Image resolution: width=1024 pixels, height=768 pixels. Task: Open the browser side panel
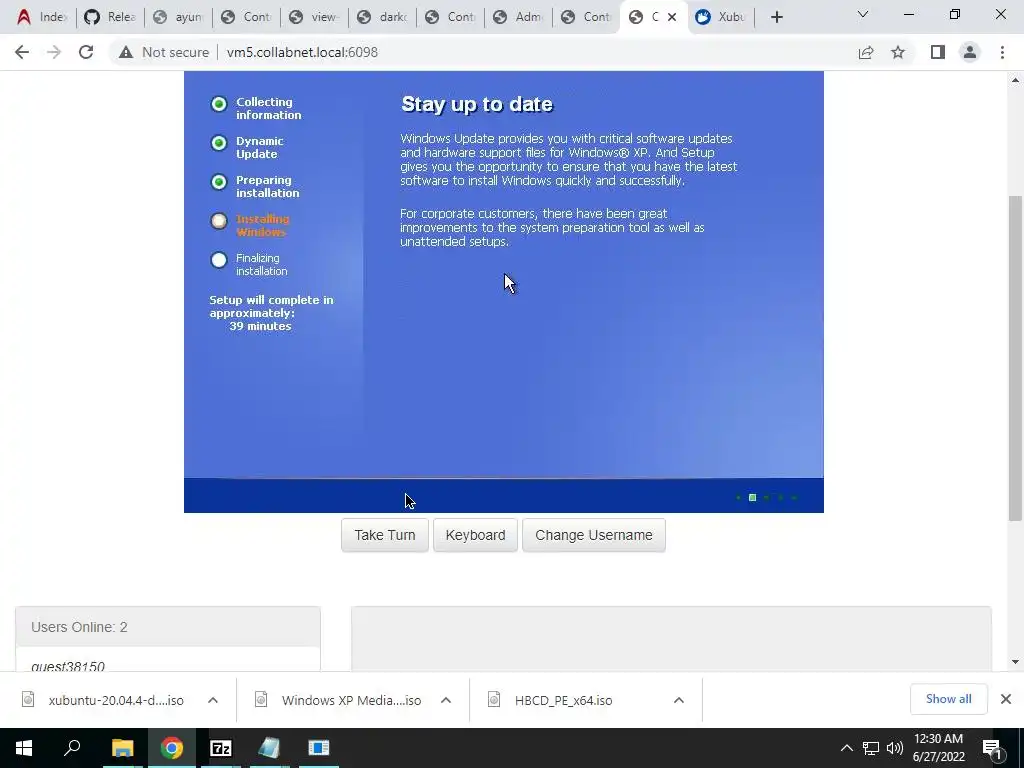[x=938, y=52]
